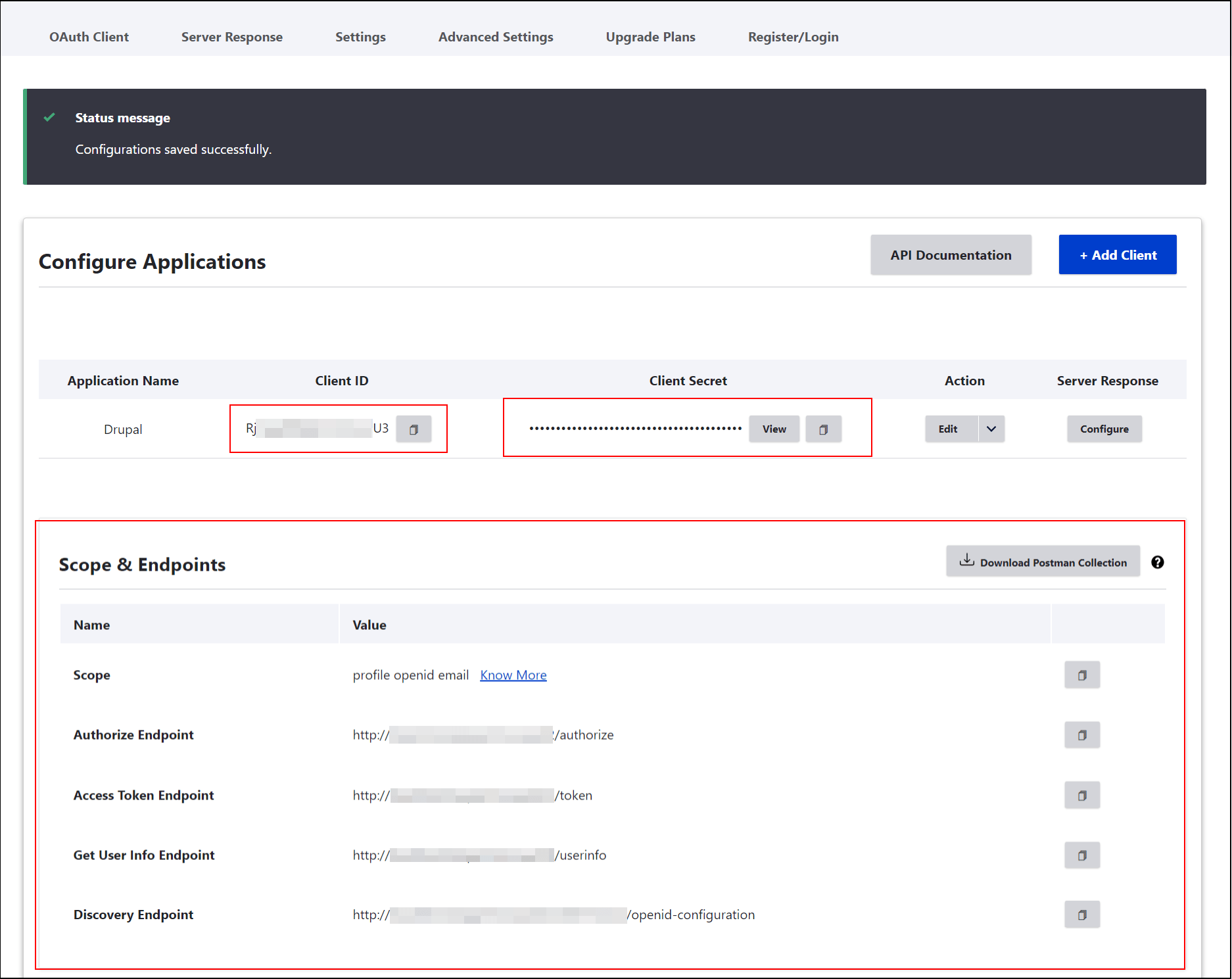
Task: Open the Register/Login tab
Action: 793,37
